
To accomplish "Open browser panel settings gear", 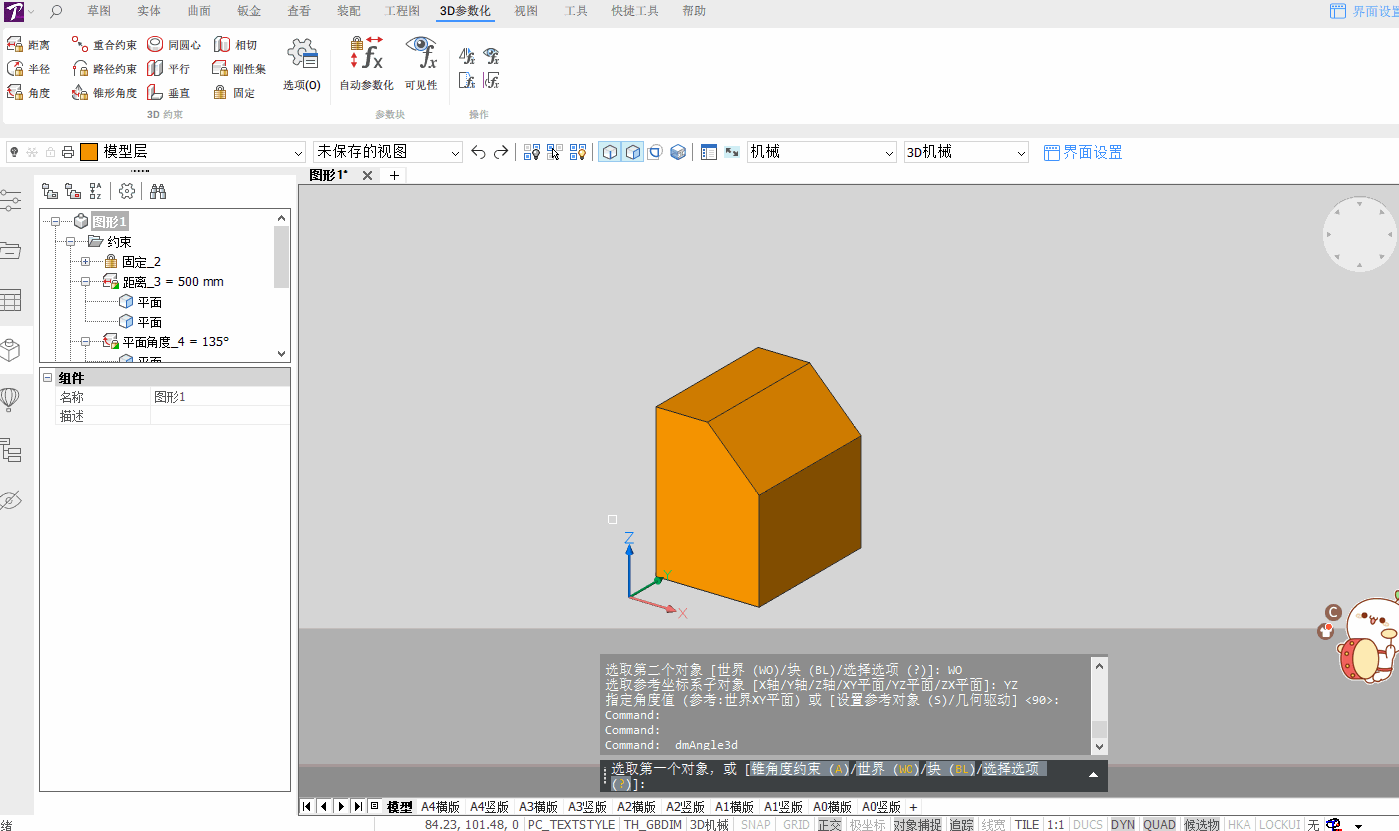I will click(x=127, y=191).
